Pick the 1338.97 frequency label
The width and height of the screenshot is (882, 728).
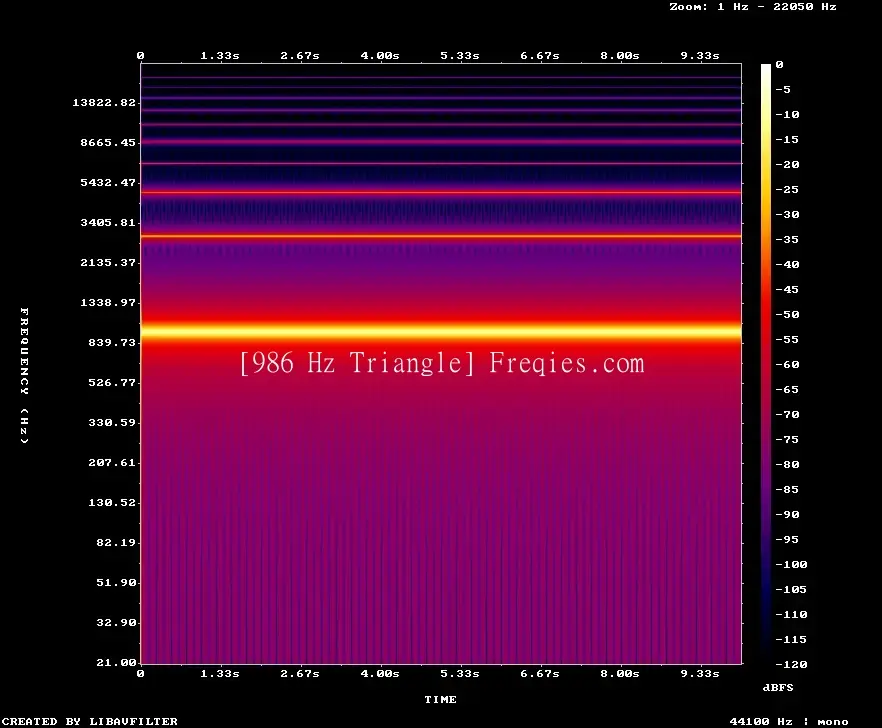108,302
